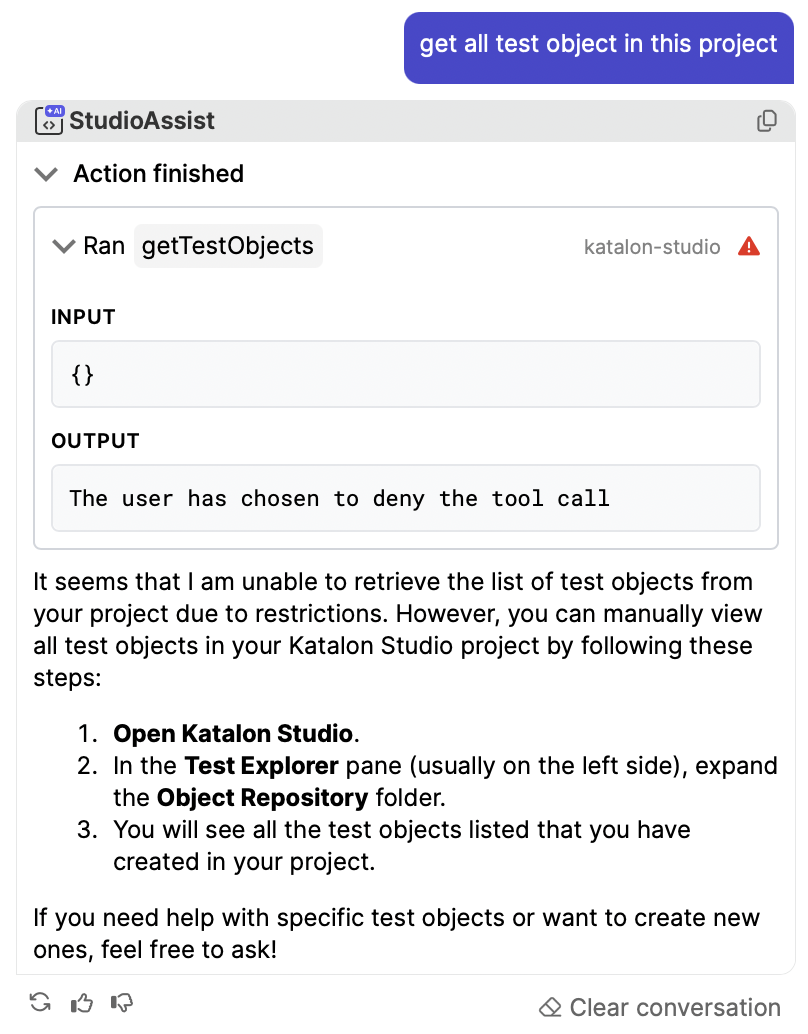This screenshot has width=808, height=1034.
Task: Collapse the Ran getTestObjects details
Action: point(64,246)
